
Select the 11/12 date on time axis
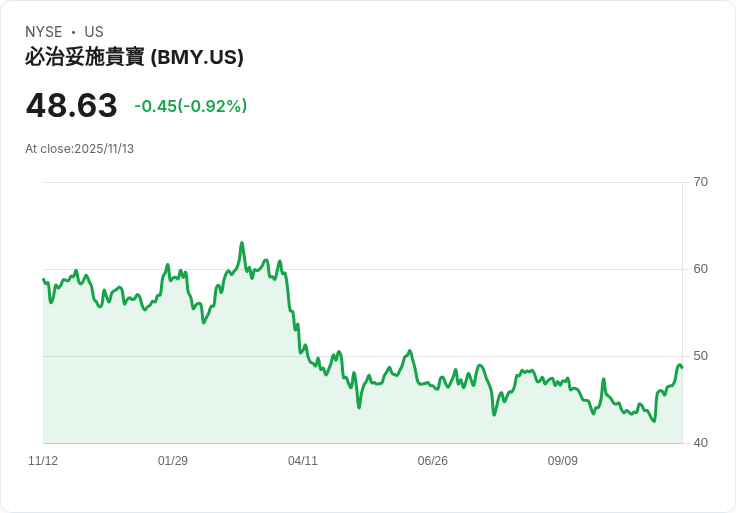pyautogui.click(x=43, y=461)
